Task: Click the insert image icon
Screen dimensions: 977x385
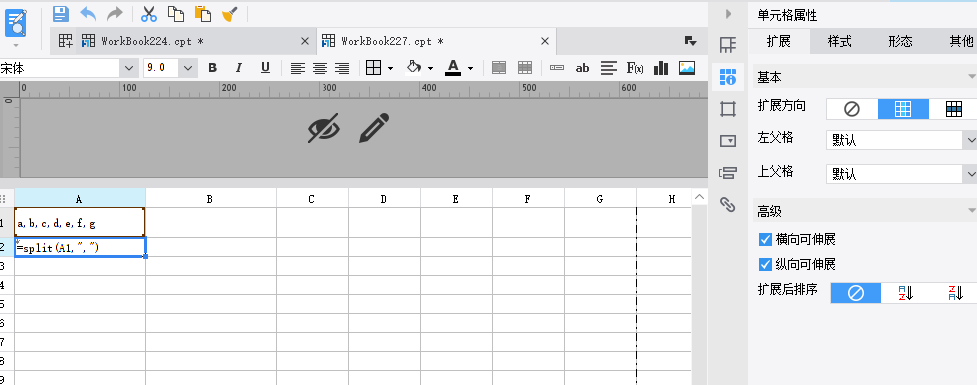Action: click(x=687, y=68)
